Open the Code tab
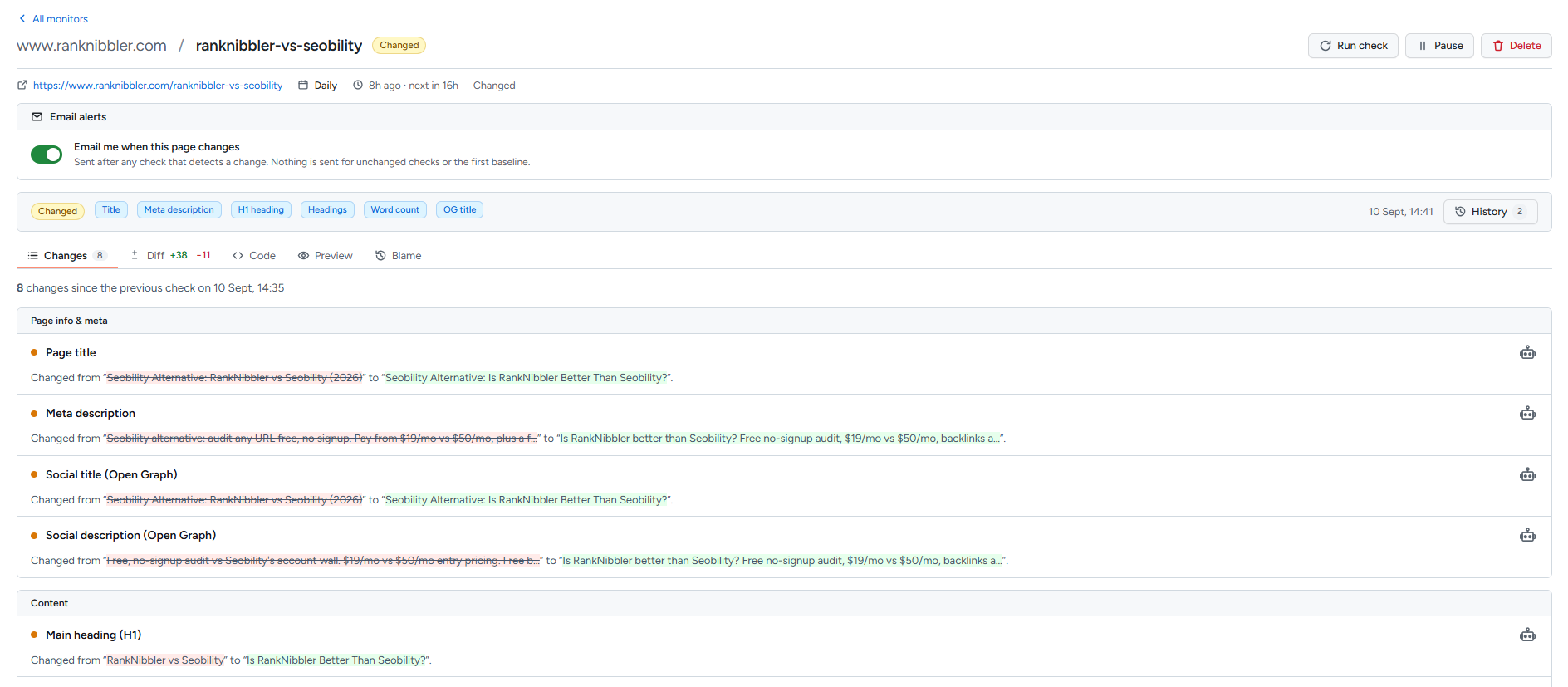The width and height of the screenshot is (1568, 687). click(254, 256)
